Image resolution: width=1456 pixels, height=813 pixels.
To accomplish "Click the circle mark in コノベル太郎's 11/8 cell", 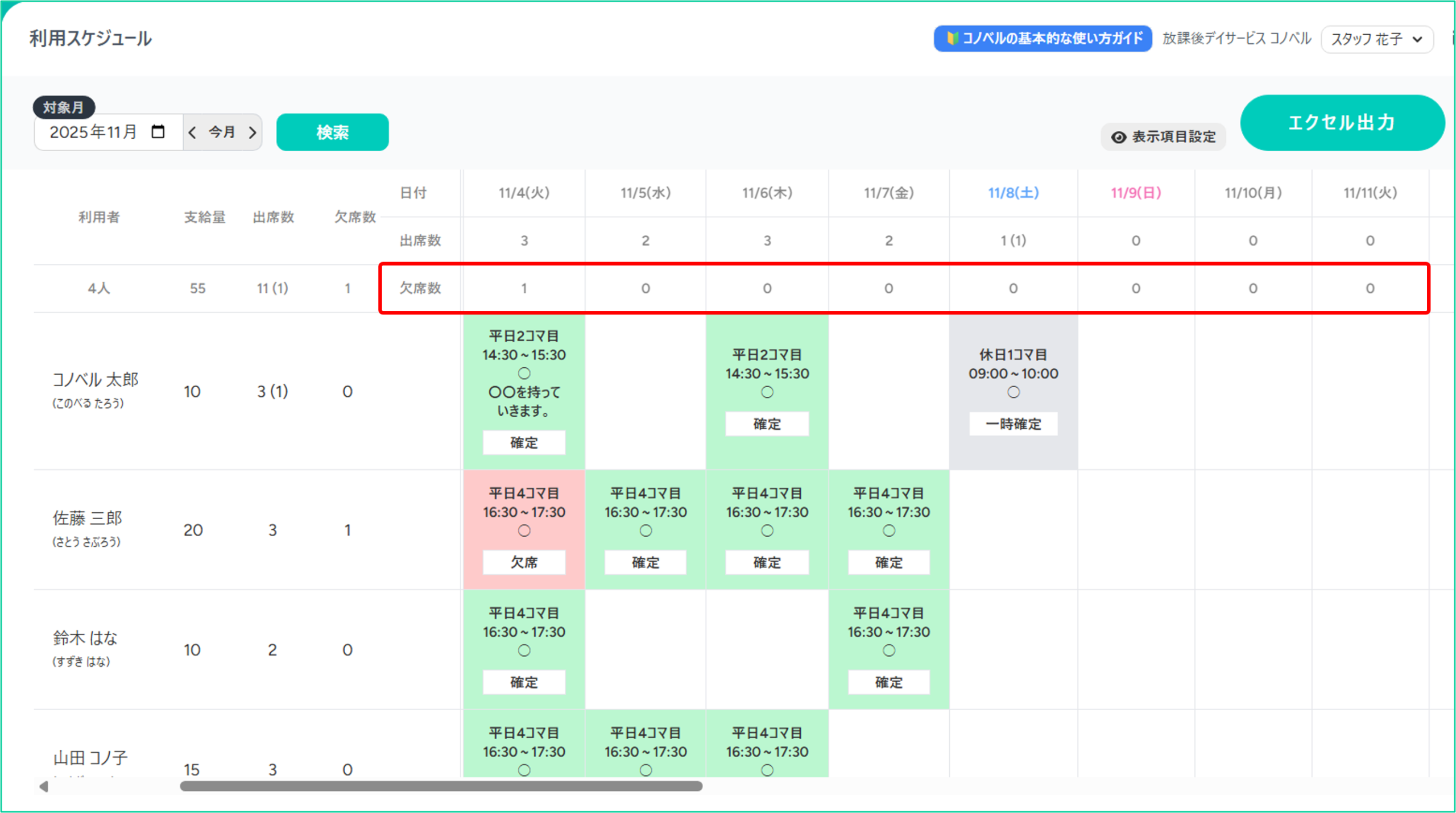I will pos(1013,392).
